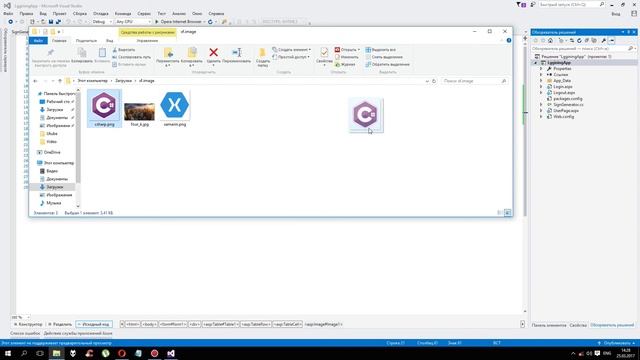This screenshot has width=640, height=360.
Task: Click the Rename icon in Explorer ribbon
Action: tap(237, 52)
